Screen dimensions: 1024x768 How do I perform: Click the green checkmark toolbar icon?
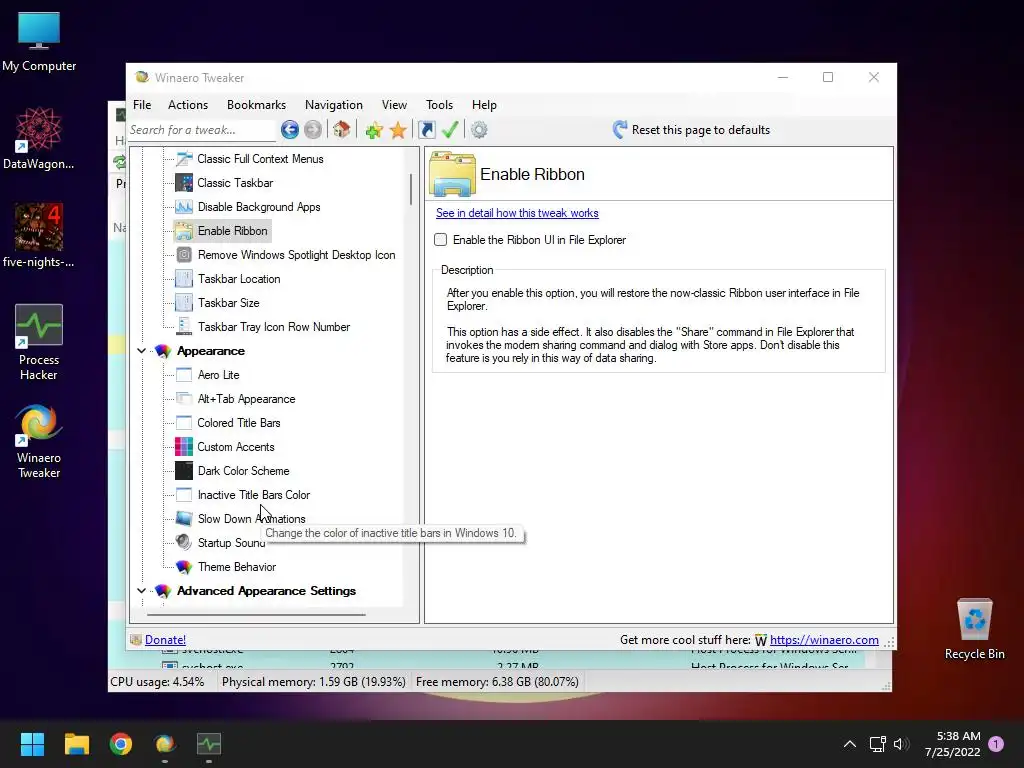click(x=450, y=130)
